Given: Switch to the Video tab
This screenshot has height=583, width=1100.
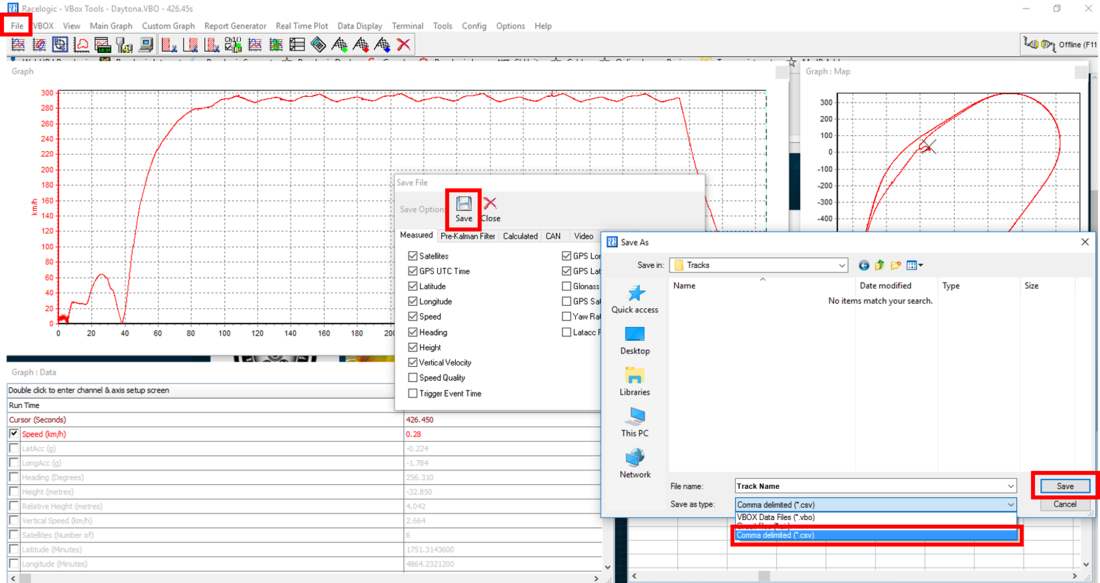Looking at the screenshot, I should click(x=584, y=236).
